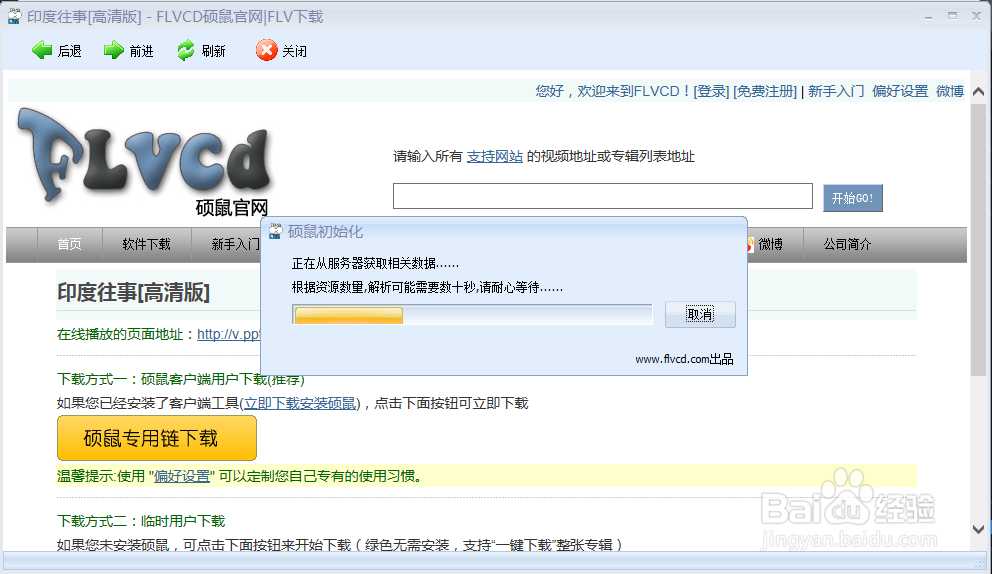Open the 立即下载安装硕鼠 link
The height and width of the screenshot is (574, 992).
[x=300, y=403]
